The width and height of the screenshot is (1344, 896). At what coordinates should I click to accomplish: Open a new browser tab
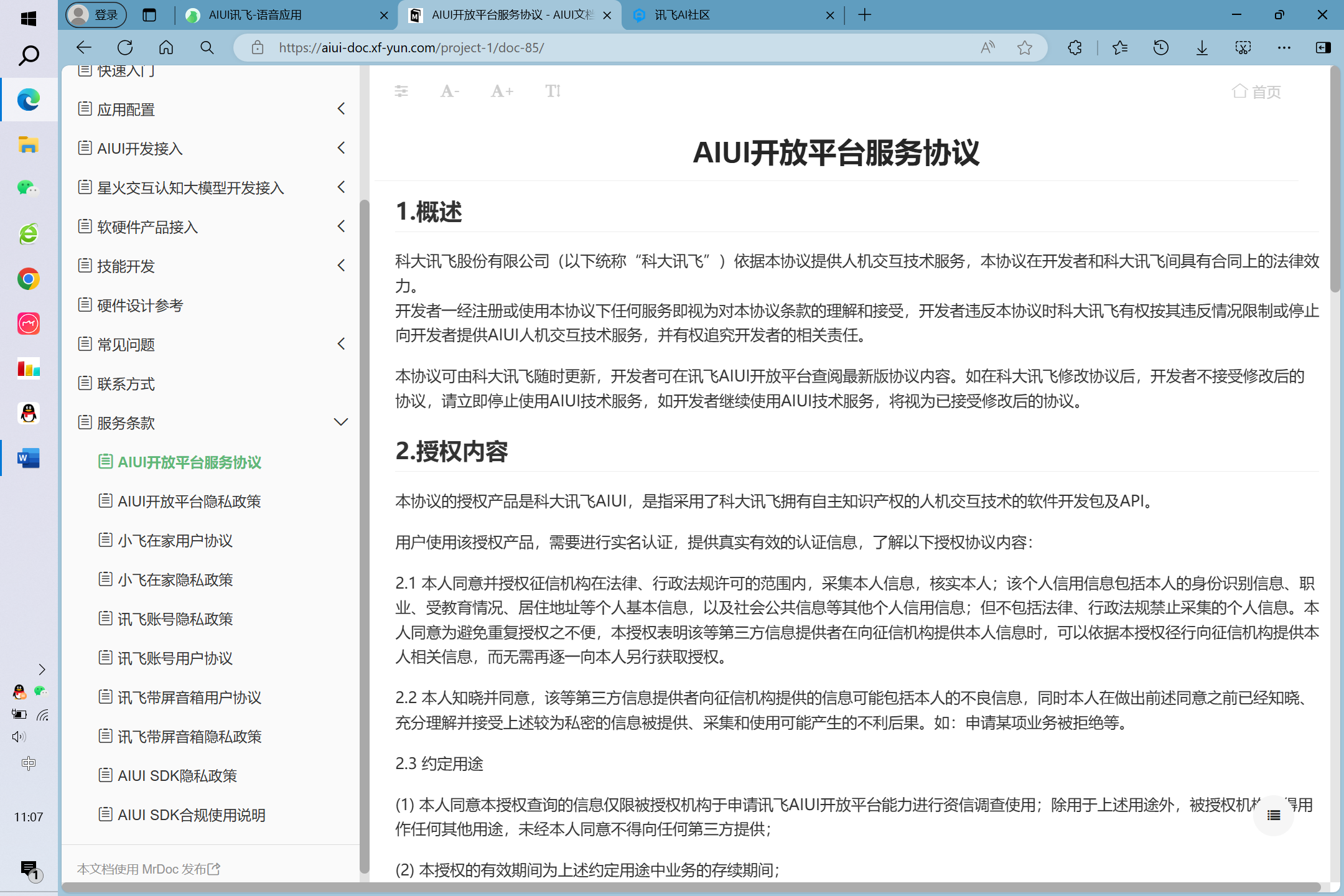[x=865, y=15]
